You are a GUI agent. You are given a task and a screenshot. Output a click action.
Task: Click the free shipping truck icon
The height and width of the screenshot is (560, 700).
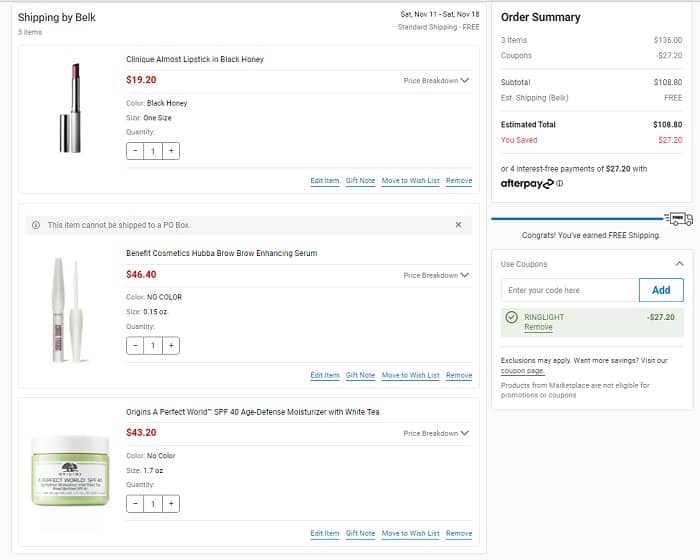(x=679, y=218)
